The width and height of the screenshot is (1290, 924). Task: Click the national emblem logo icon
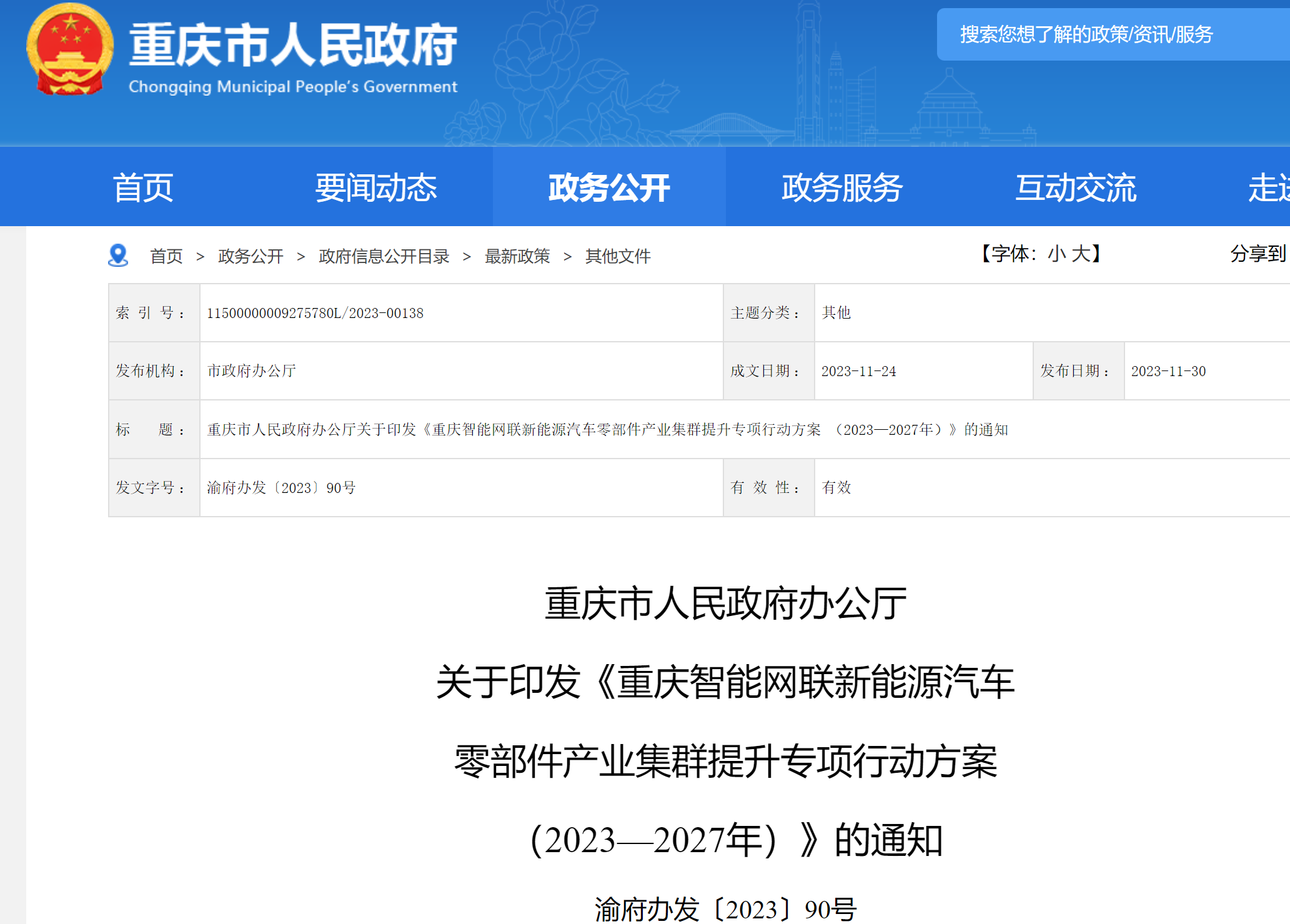click(x=70, y=50)
